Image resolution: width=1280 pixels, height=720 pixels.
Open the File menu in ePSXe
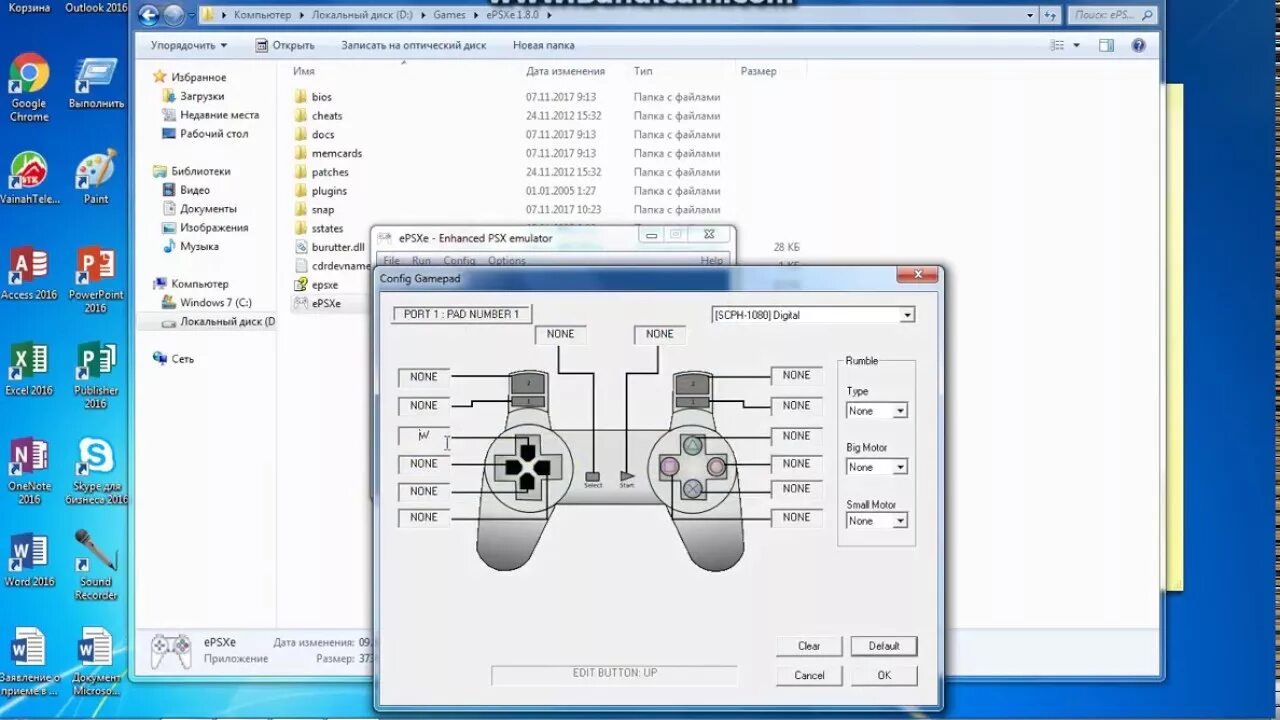tap(392, 260)
